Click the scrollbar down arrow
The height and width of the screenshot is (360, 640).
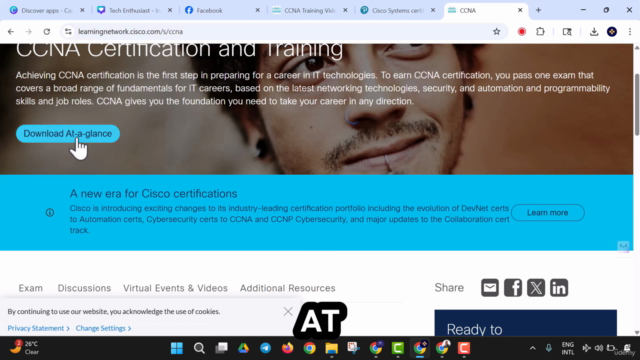637,333
